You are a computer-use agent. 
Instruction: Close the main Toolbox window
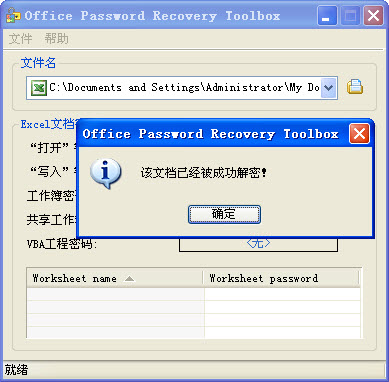coord(373,16)
